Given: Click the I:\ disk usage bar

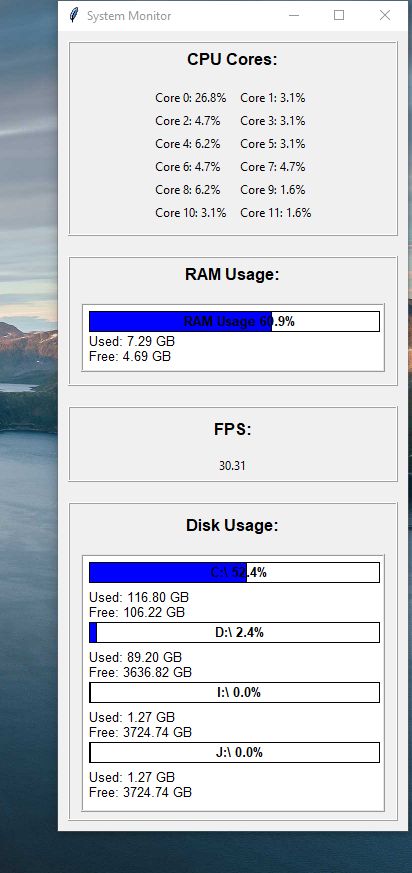Looking at the screenshot, I should pos(234,693).
